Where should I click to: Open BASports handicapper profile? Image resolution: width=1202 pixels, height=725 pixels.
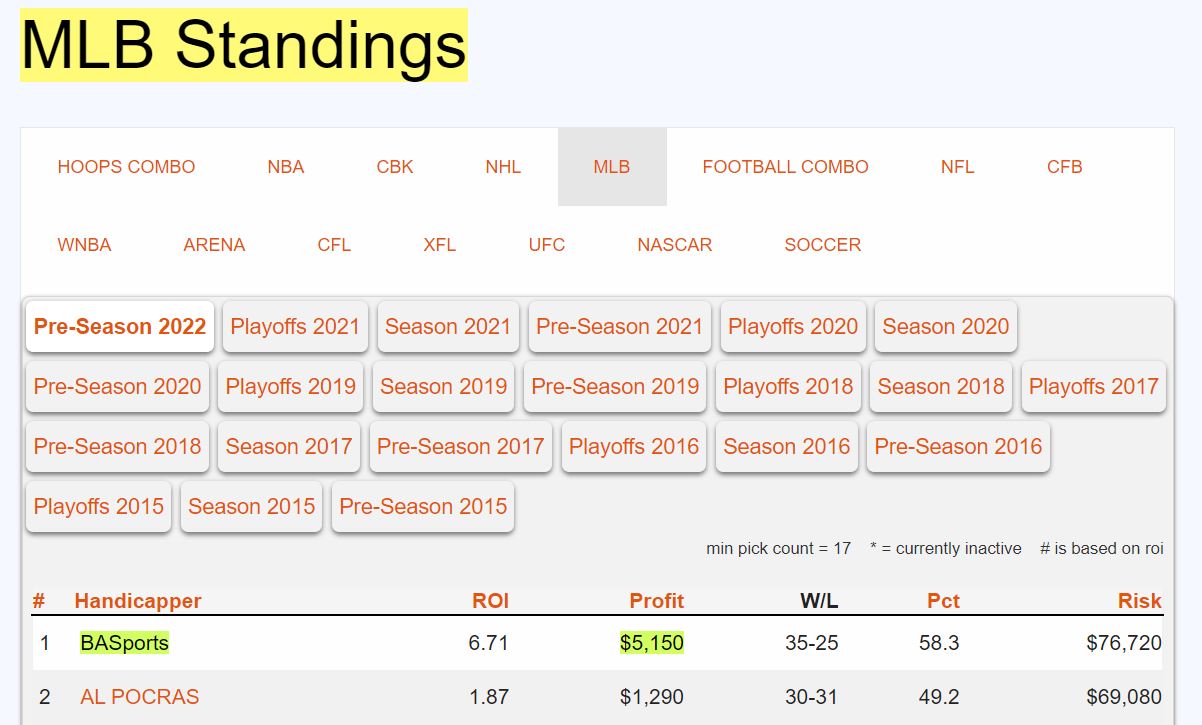coord(125,643)
